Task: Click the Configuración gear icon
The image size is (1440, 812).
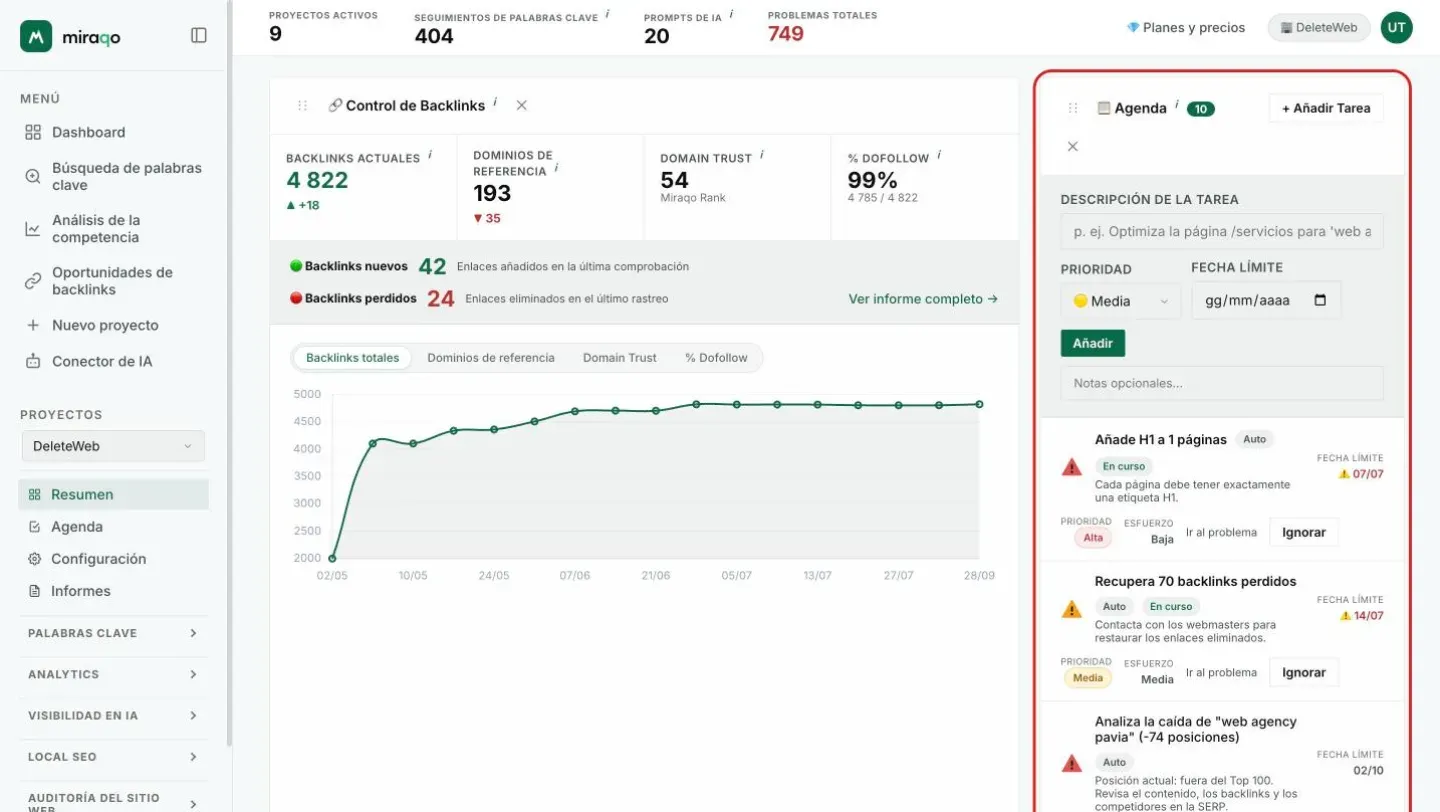Action: 35,559
